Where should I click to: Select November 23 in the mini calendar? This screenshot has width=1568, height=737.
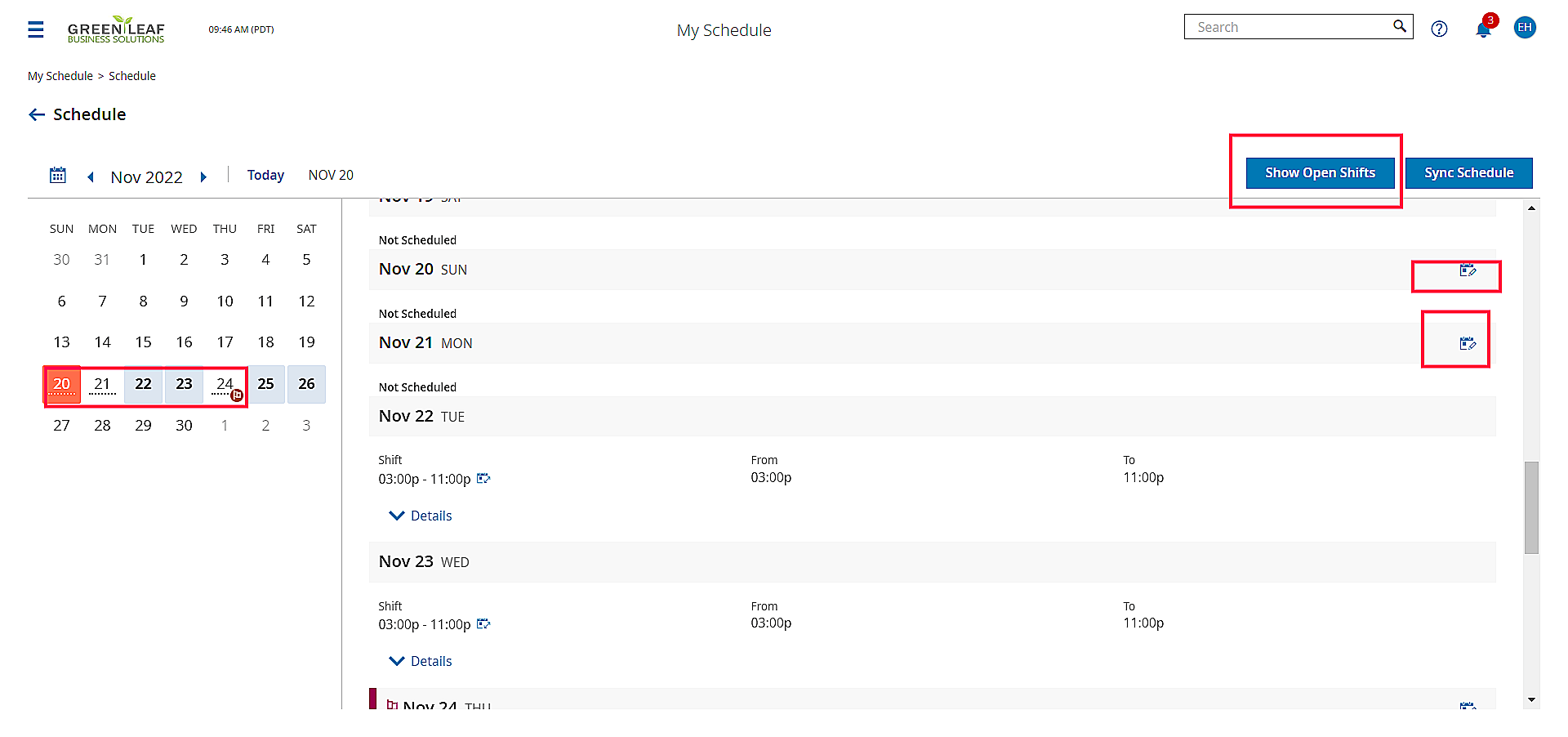tap(184, 384)
